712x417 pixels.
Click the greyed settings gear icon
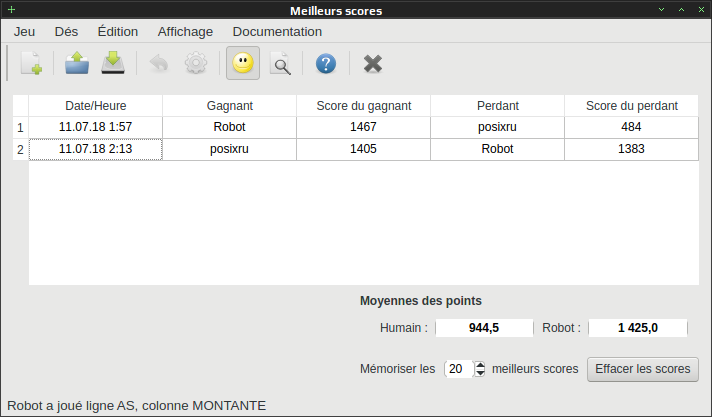[x=196, y=63]
